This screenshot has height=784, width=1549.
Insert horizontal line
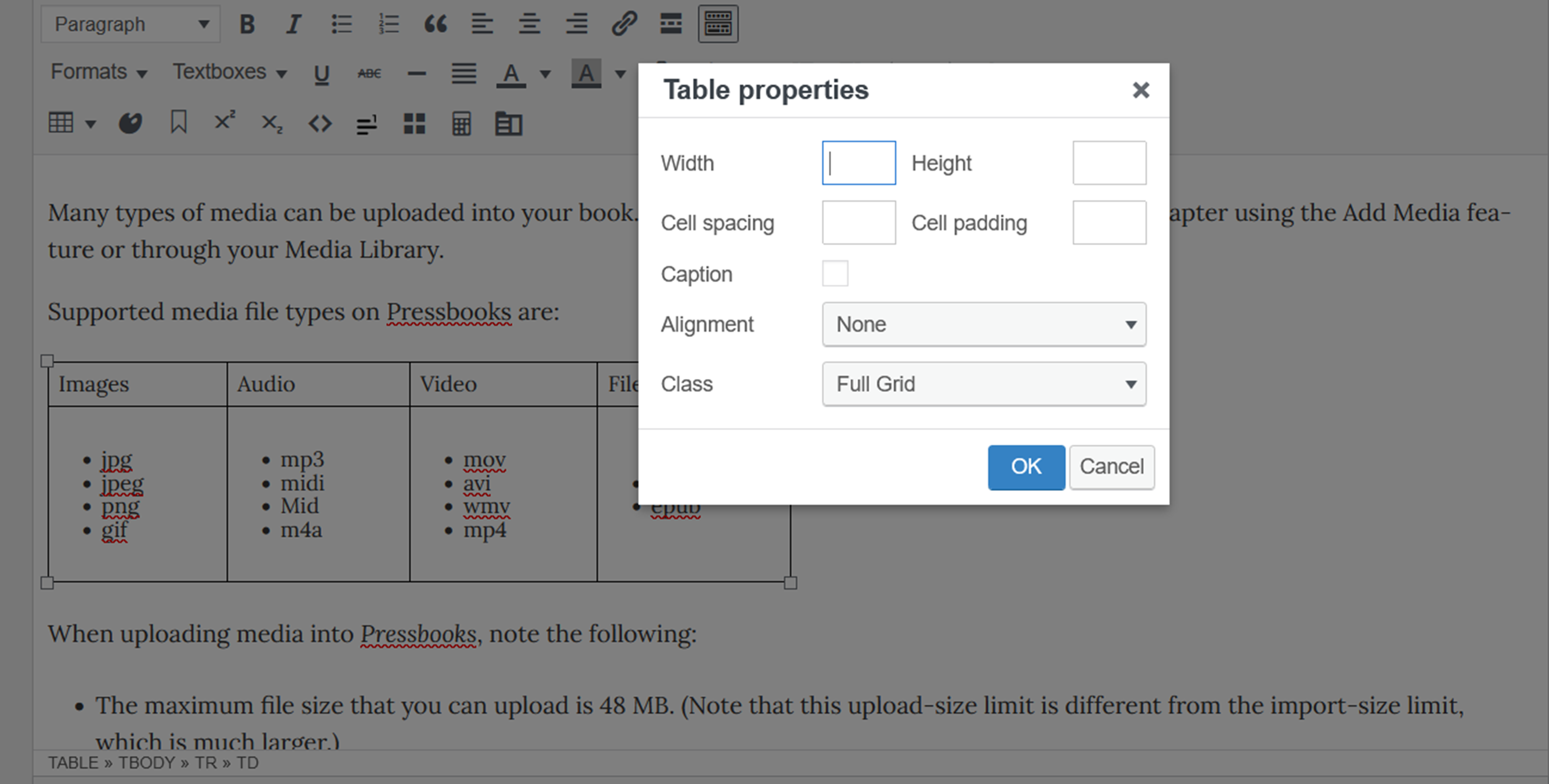[416, 74]
